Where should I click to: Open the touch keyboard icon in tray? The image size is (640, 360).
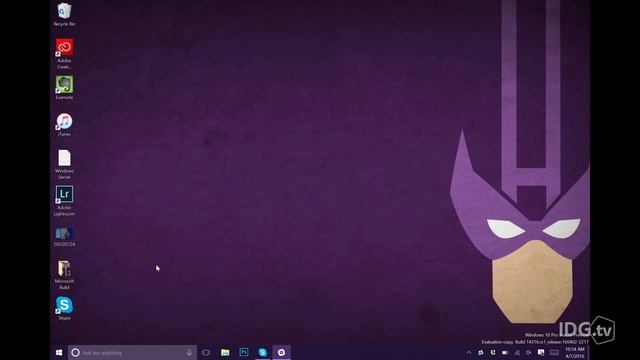click(554, 353)
